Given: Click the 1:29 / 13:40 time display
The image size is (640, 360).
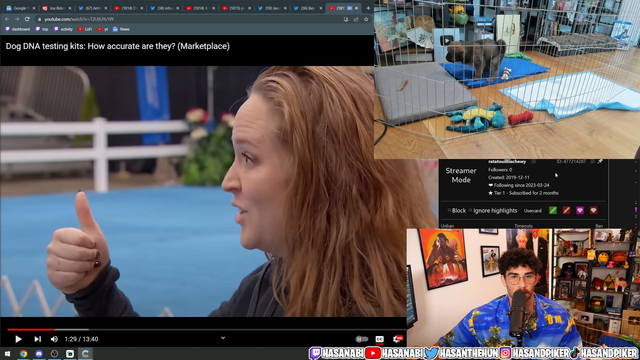Looking at the screenshot, I should pyautogui.click(x=81, y=339).
